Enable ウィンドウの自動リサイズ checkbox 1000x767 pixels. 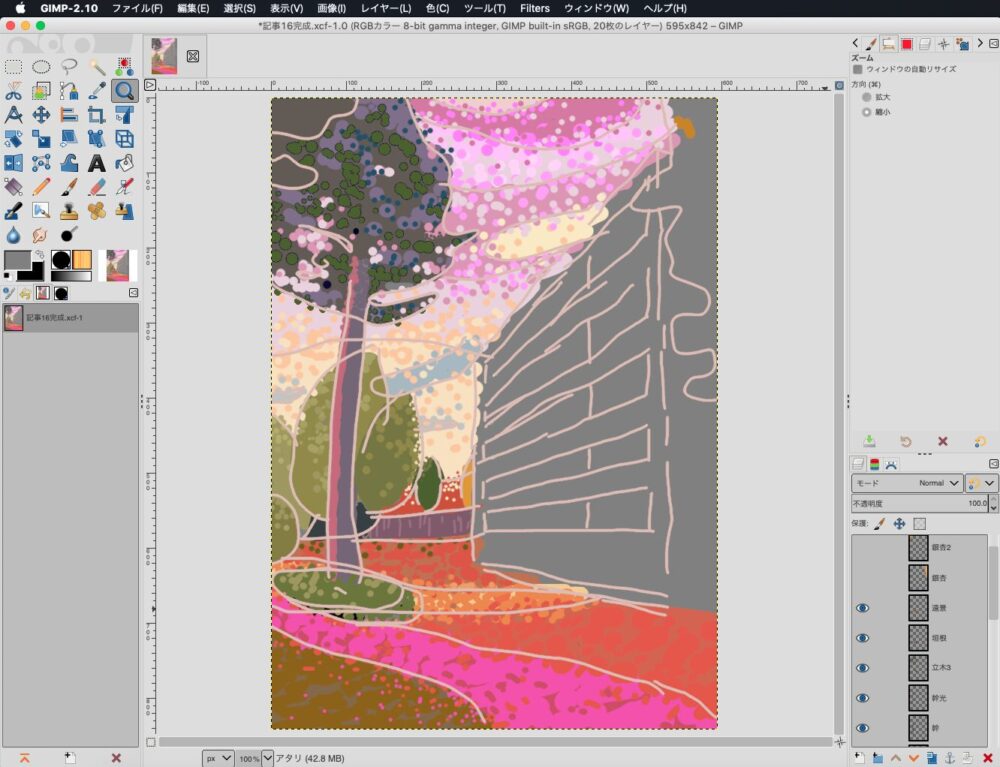point(858,69)
